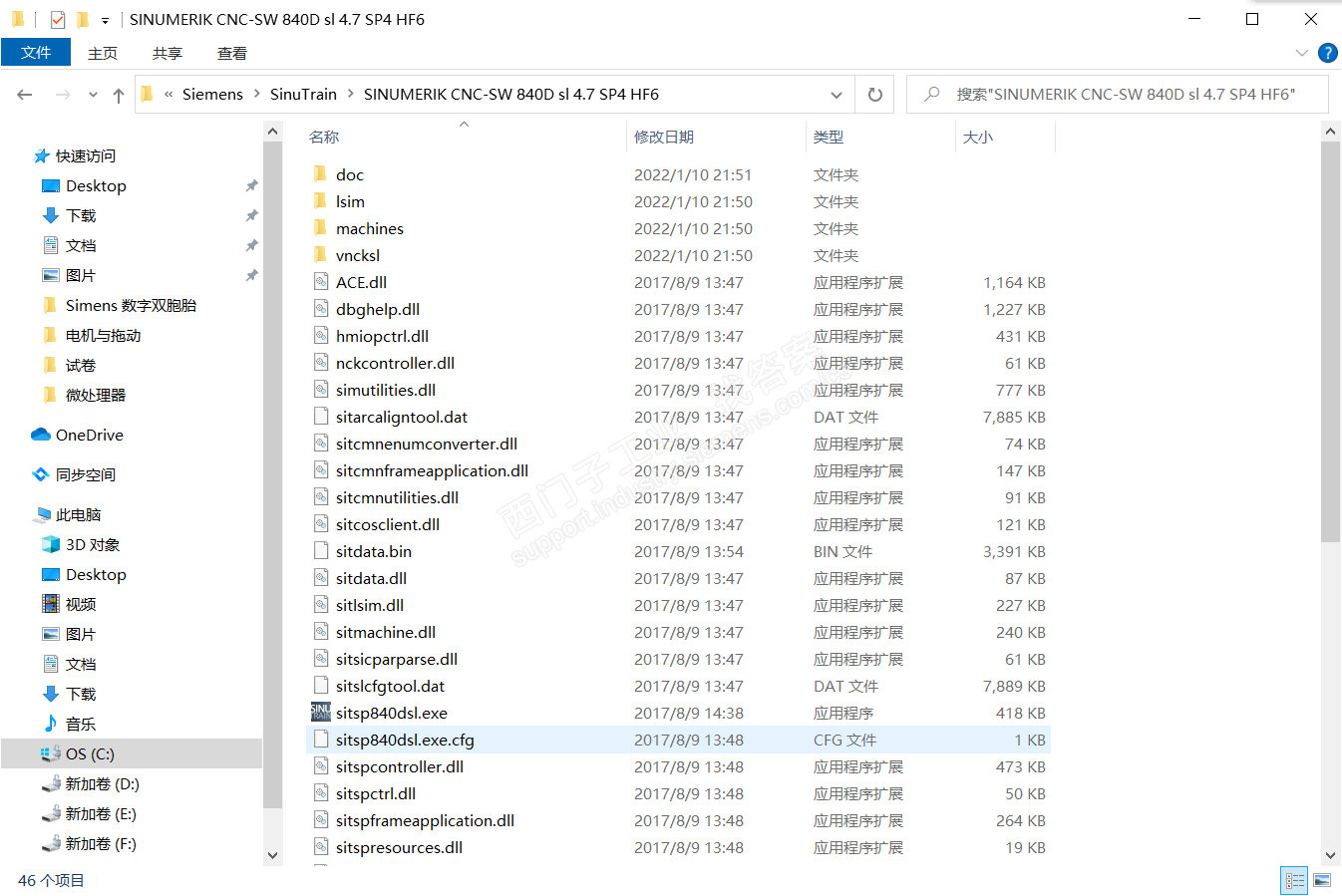The image size is (1342, 896).
Task: Sort by 名称 column header
Action: click(324, 137)
